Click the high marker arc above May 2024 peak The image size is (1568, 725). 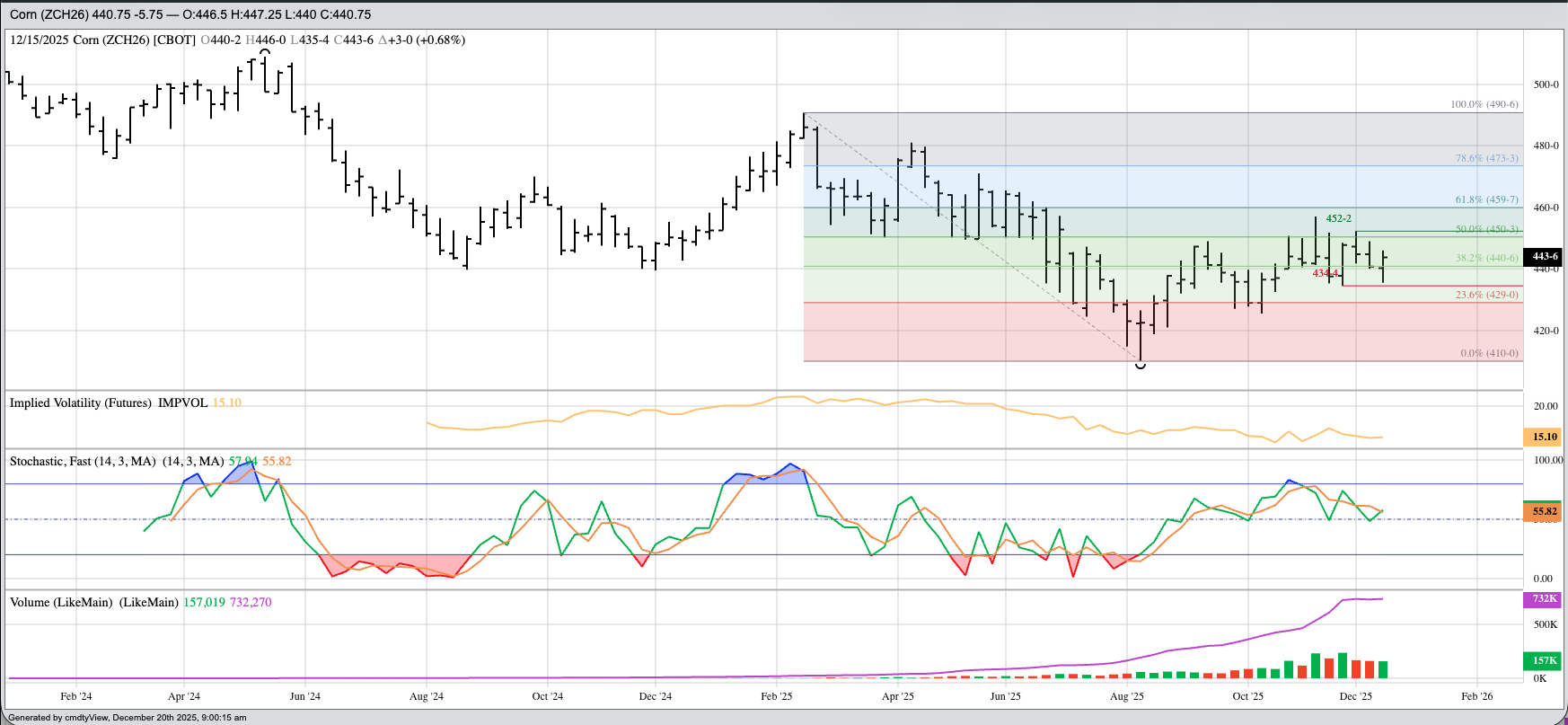[265, 52]
